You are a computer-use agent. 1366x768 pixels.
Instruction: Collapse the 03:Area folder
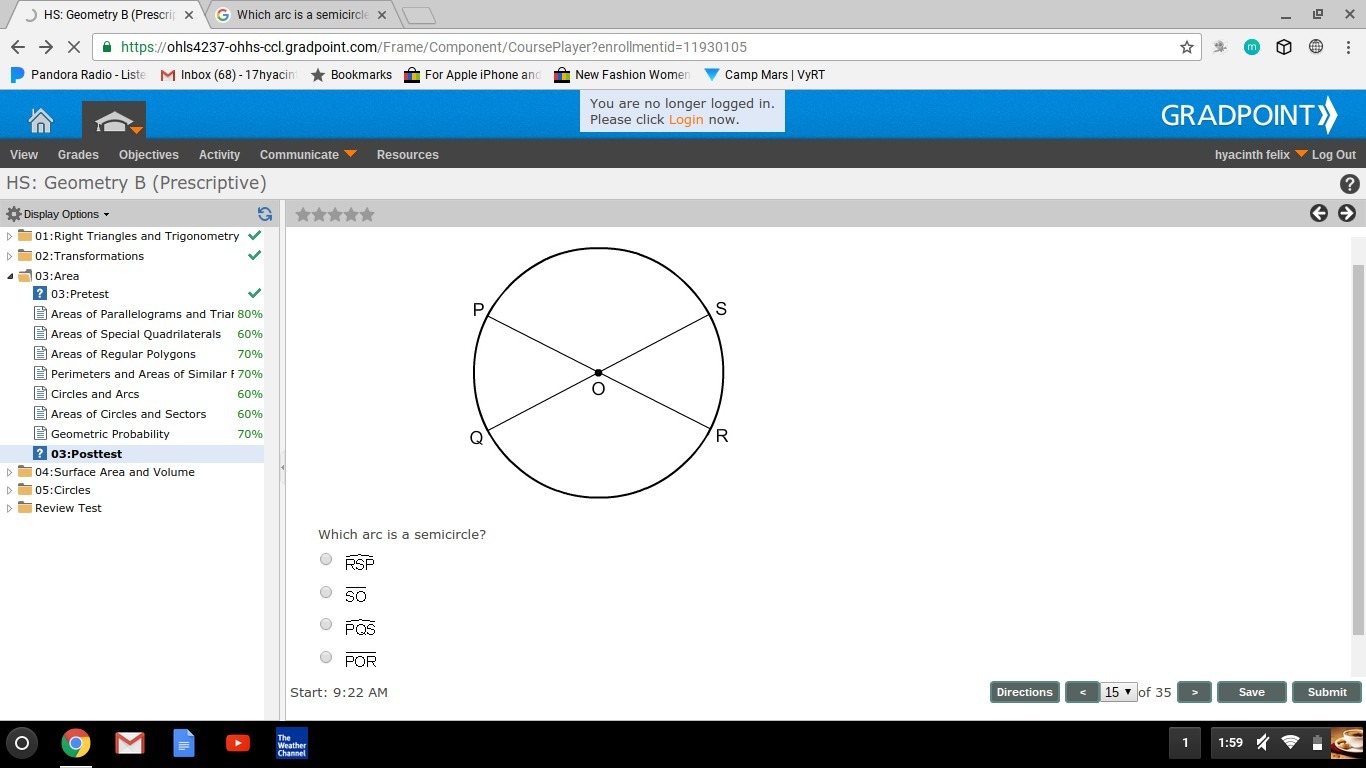tap(10, 276)
